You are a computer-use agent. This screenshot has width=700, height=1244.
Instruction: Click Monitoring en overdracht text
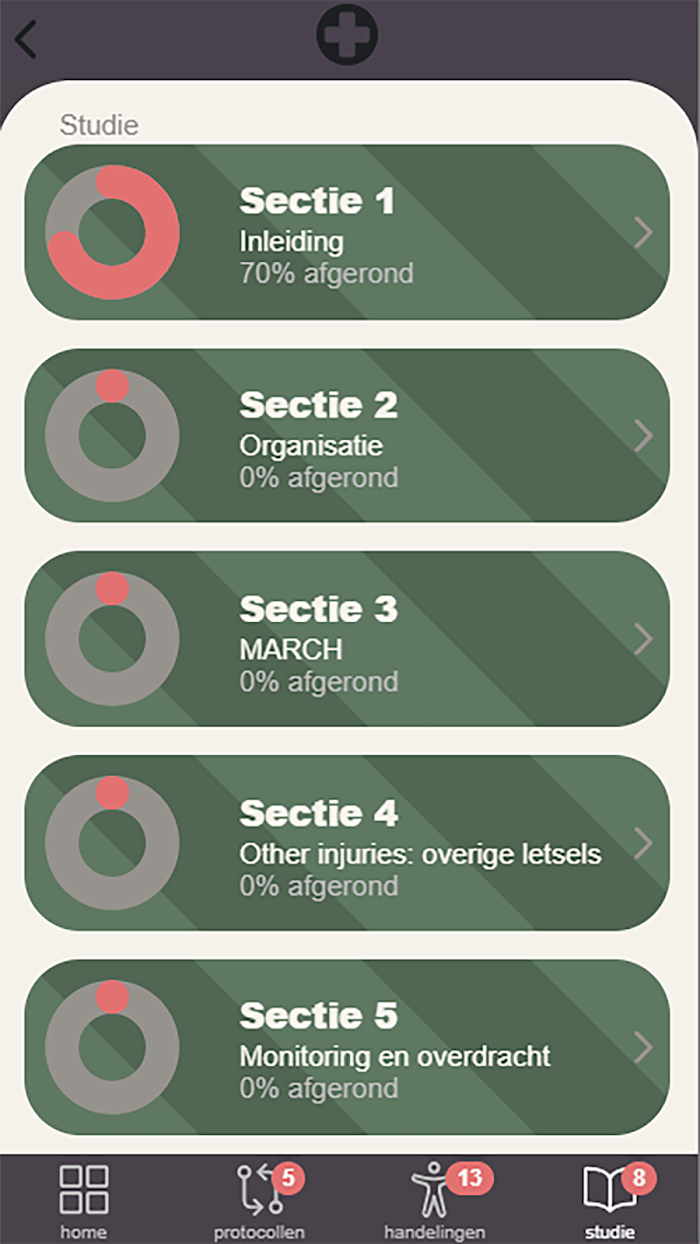(x=395, y=1056)
